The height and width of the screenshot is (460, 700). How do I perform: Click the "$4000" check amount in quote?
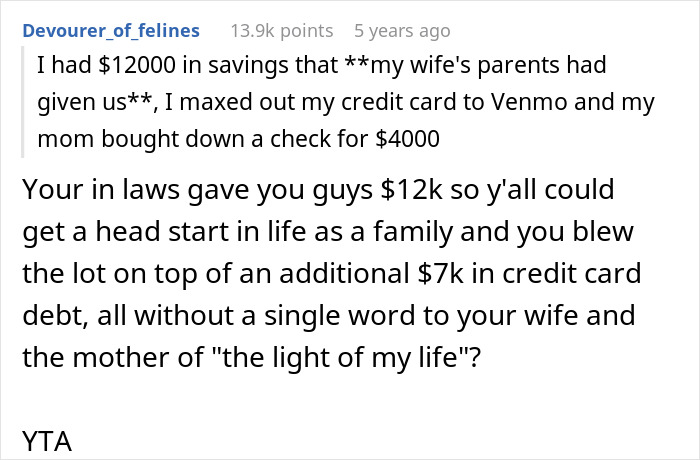408,139
